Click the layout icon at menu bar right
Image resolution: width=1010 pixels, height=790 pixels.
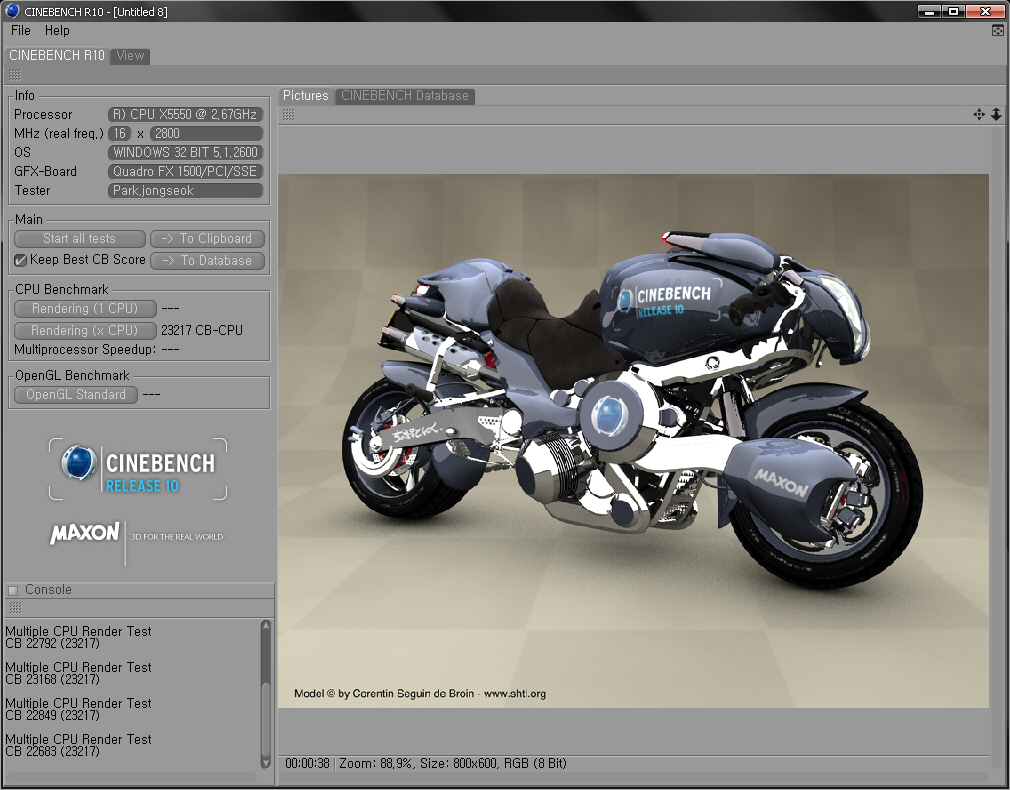(x=997, y=30)
